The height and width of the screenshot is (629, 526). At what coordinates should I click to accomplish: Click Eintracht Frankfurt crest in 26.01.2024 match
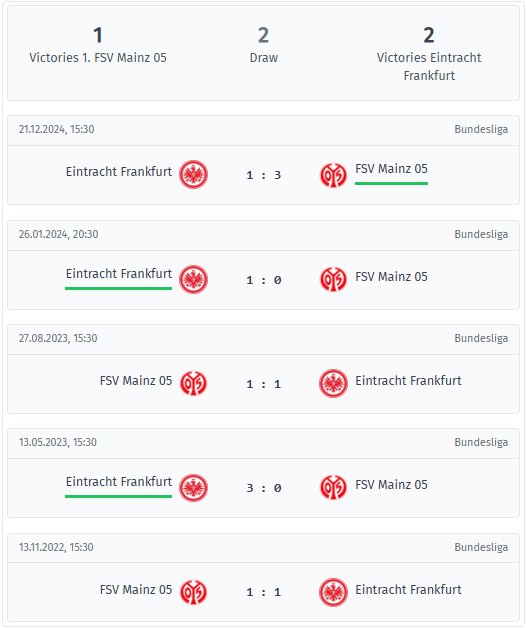pos(193,279)
